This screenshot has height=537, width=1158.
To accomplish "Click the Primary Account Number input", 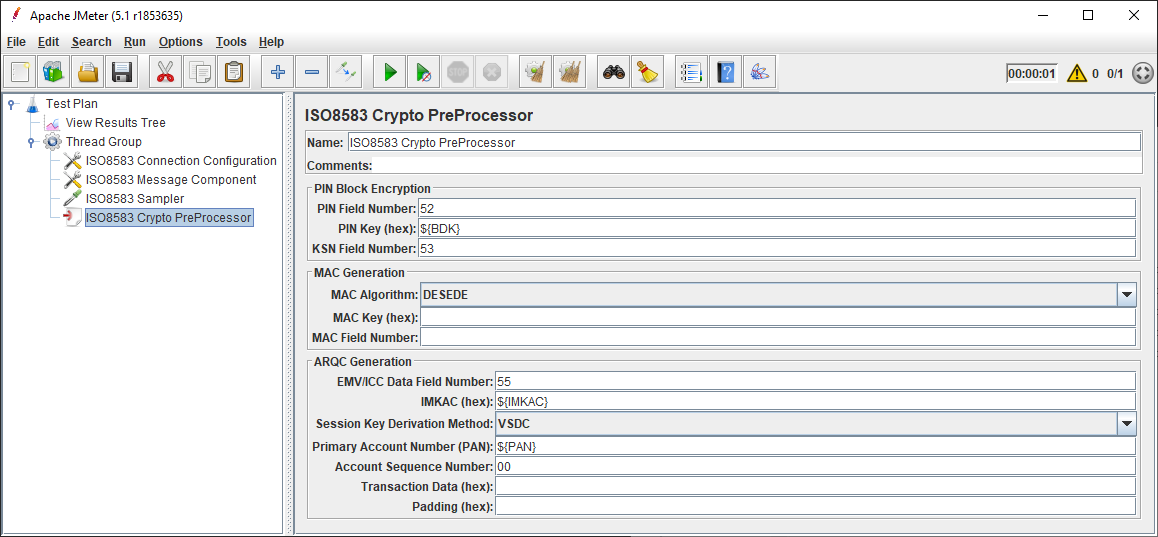I will coord(815,446).
